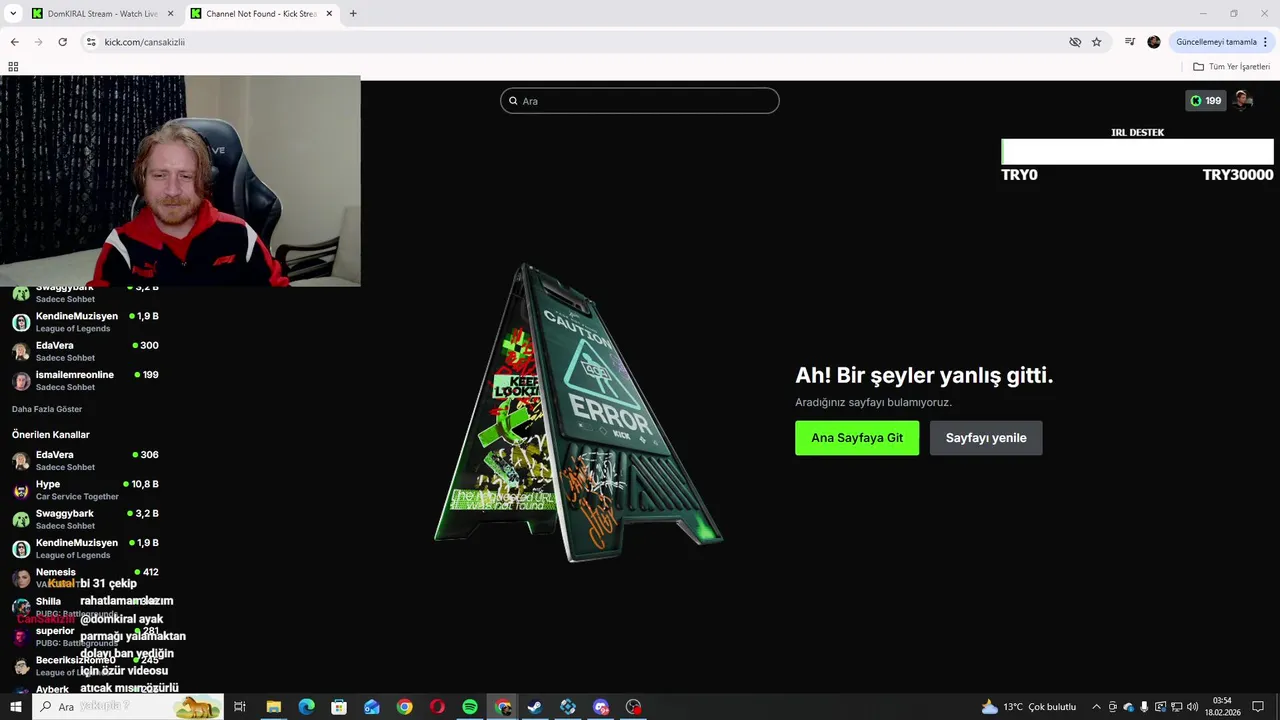Click the Hype channel avatar icon
The image size is (1280, 720).
tap(21, 491)
